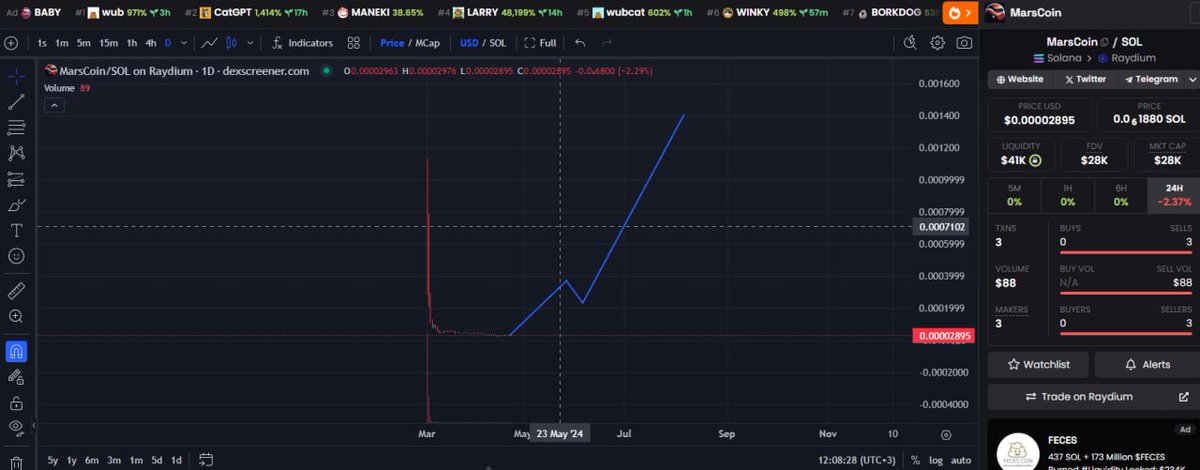Viewport: 1200px width, 470px height.
Task: Select the Text annotation tool
Action: (x=16, y=230)
